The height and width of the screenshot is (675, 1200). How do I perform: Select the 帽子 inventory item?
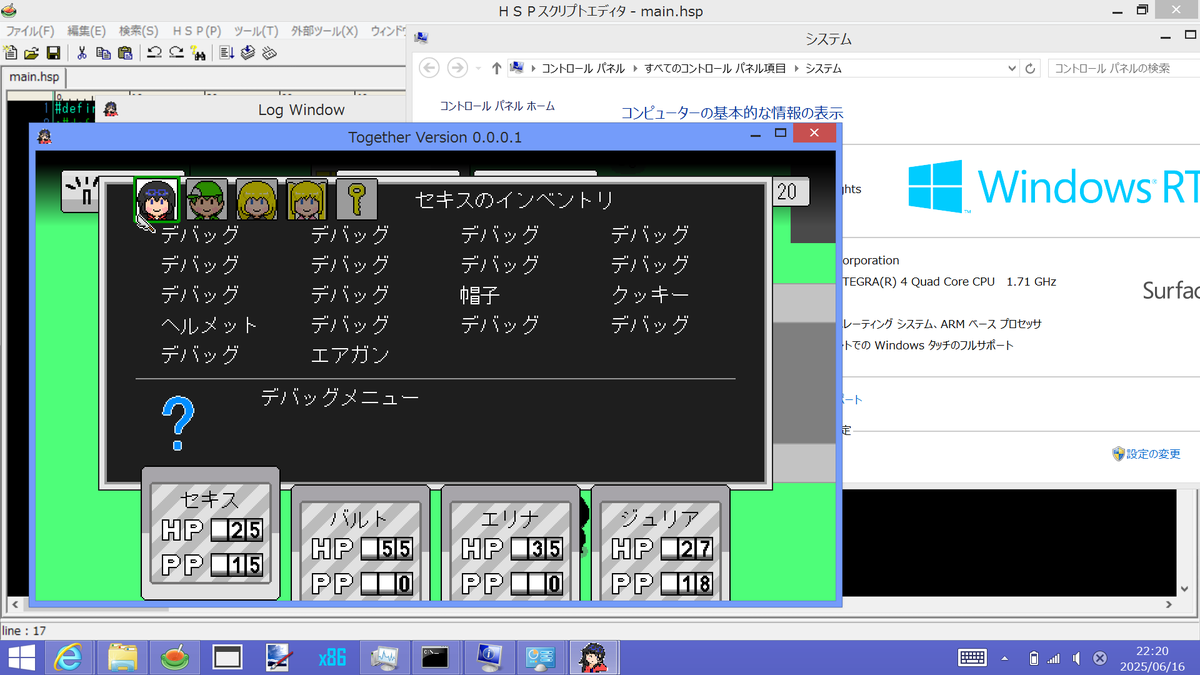(x=480, y=295)
